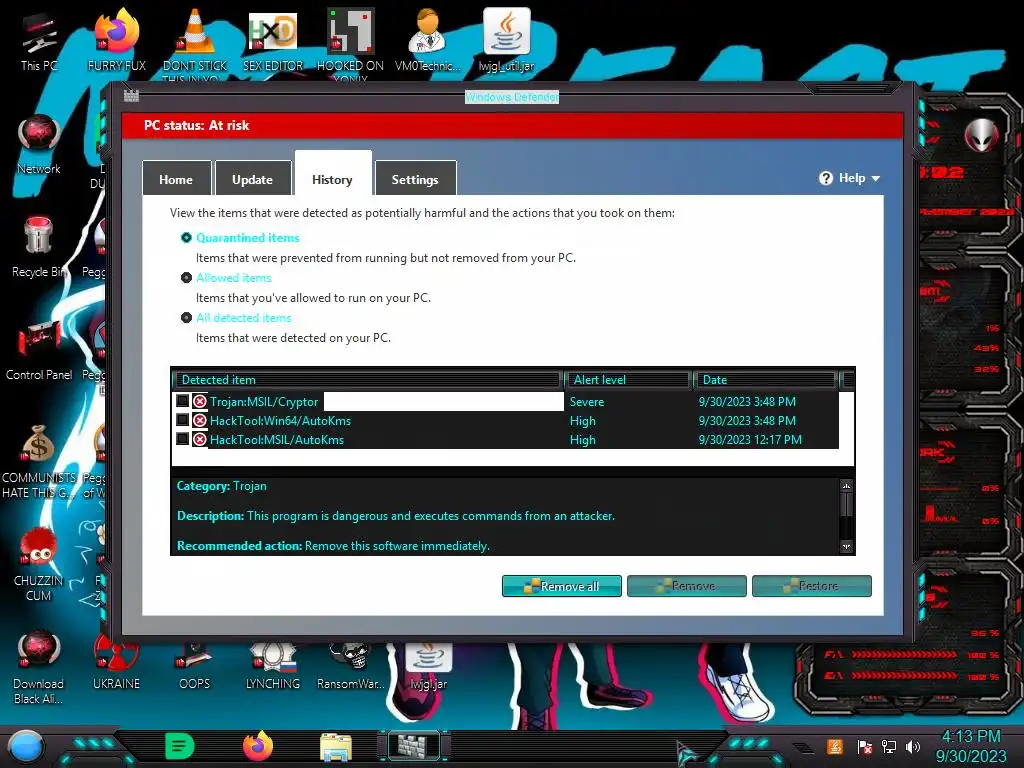Open the green notes app in taskbar
The image size is (1024, 768).
(180, 746)
